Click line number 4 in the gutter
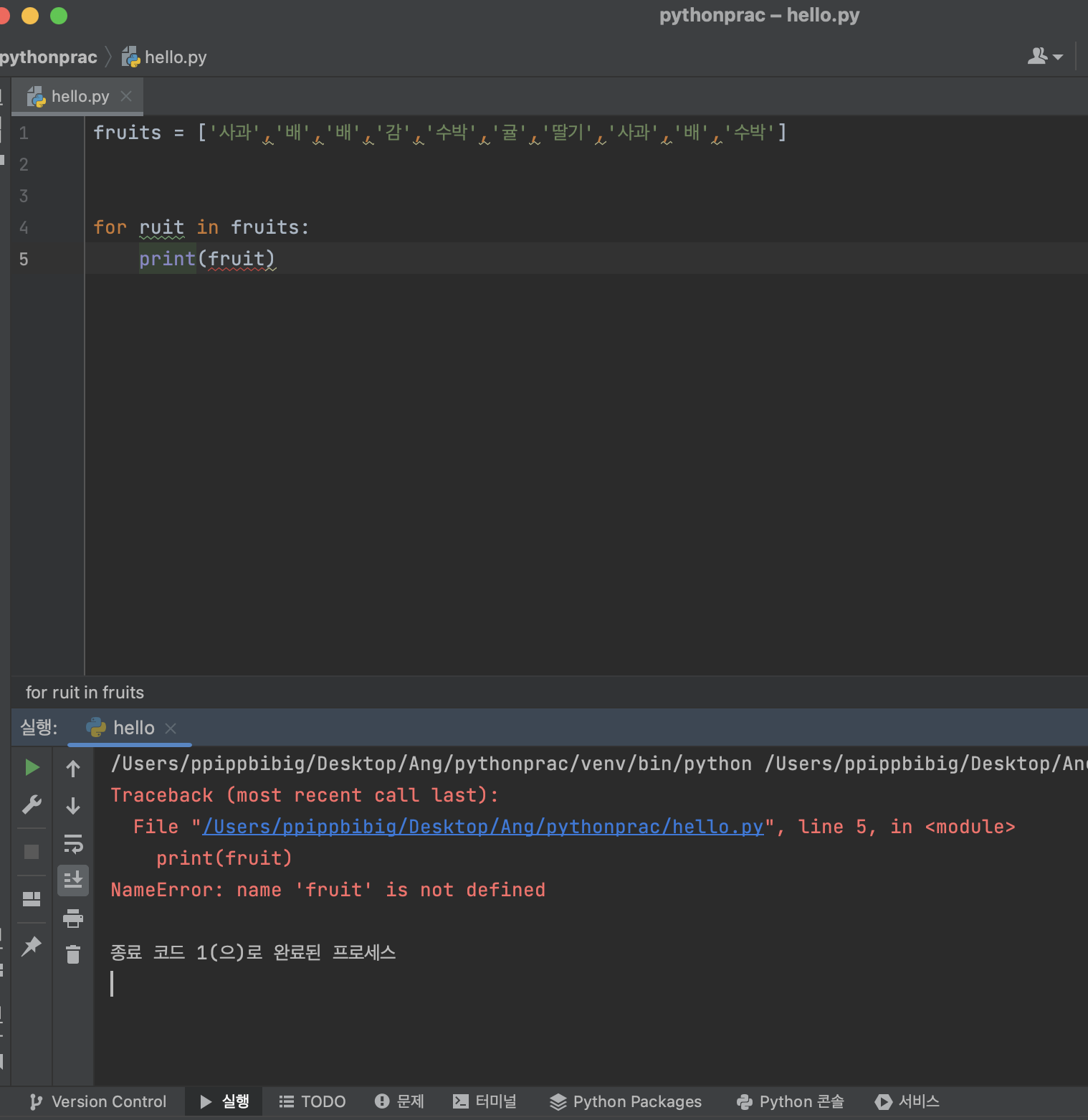1088x1120 pixels. [24, 227]
